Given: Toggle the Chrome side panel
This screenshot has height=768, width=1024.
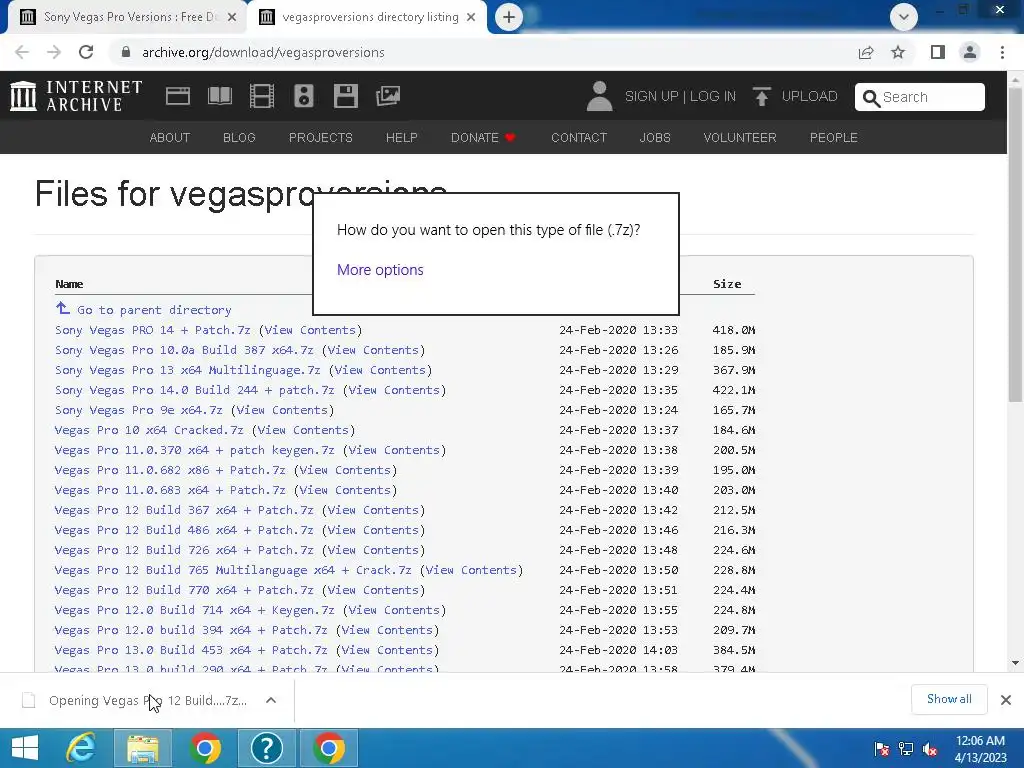Looking at the screenshot, I should point(938,52).
